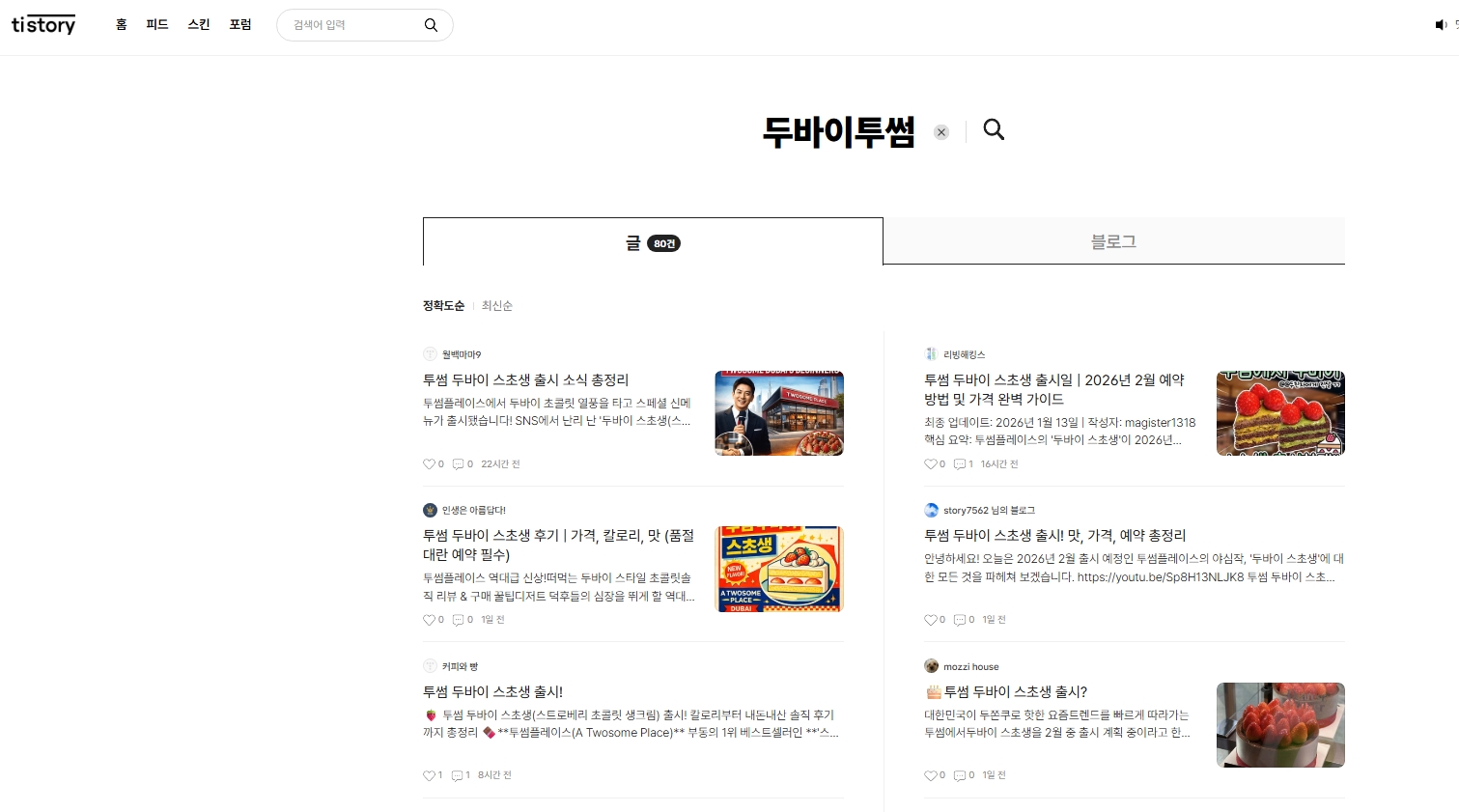Click comment icon on 커피와 빵 post
This screenshot has height=812, width=1459.
458,775
